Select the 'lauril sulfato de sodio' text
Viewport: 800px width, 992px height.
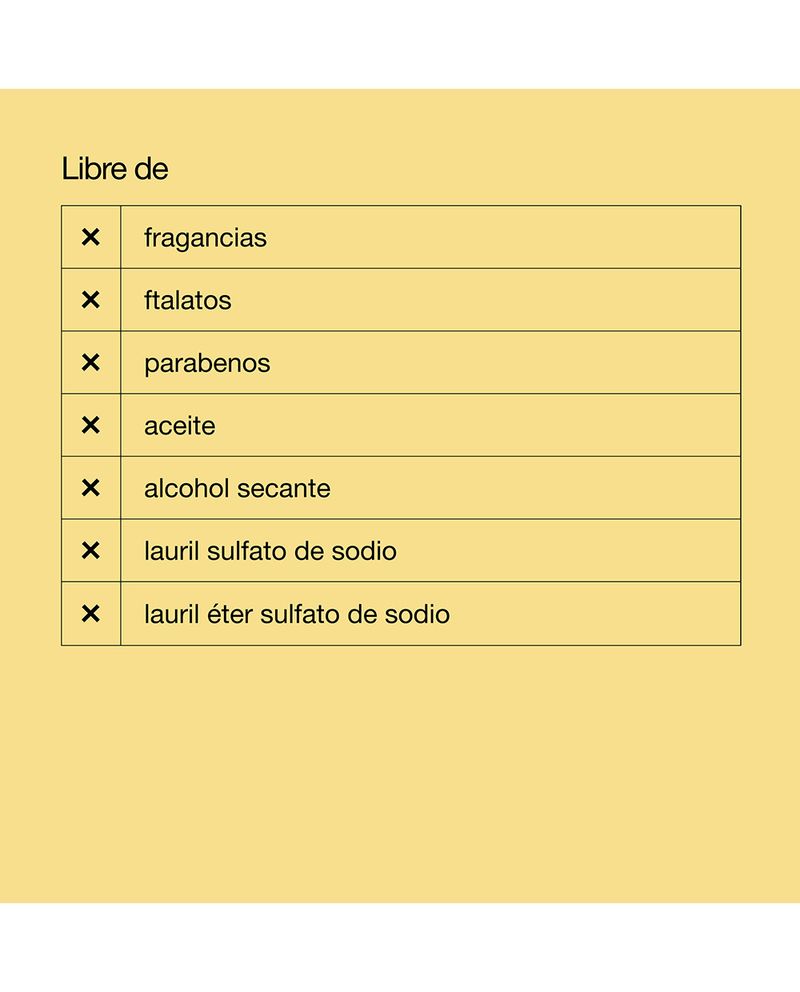click(x=270, y=551)
